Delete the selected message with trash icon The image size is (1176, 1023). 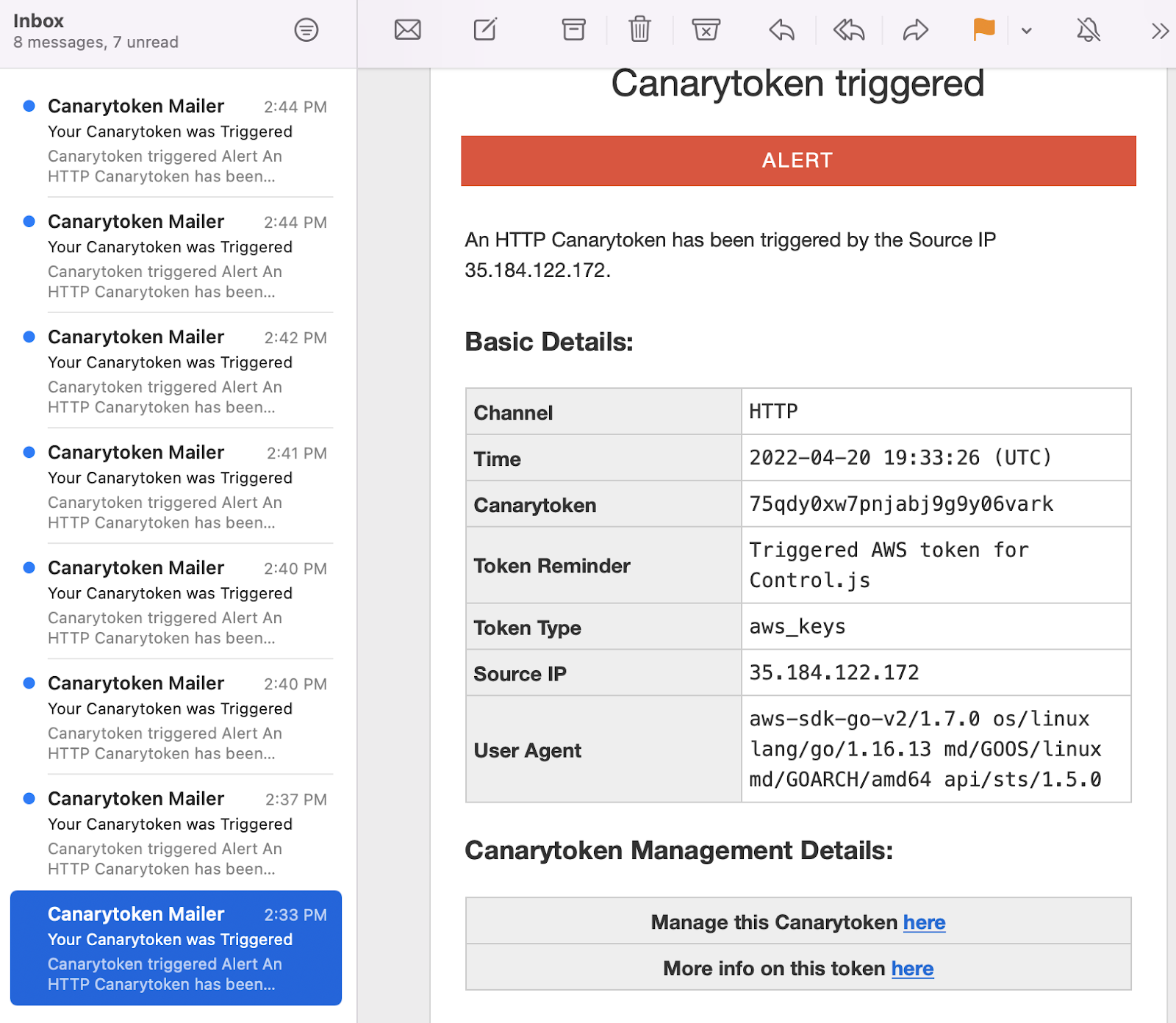pyautogui.click(x=640, y=29)
